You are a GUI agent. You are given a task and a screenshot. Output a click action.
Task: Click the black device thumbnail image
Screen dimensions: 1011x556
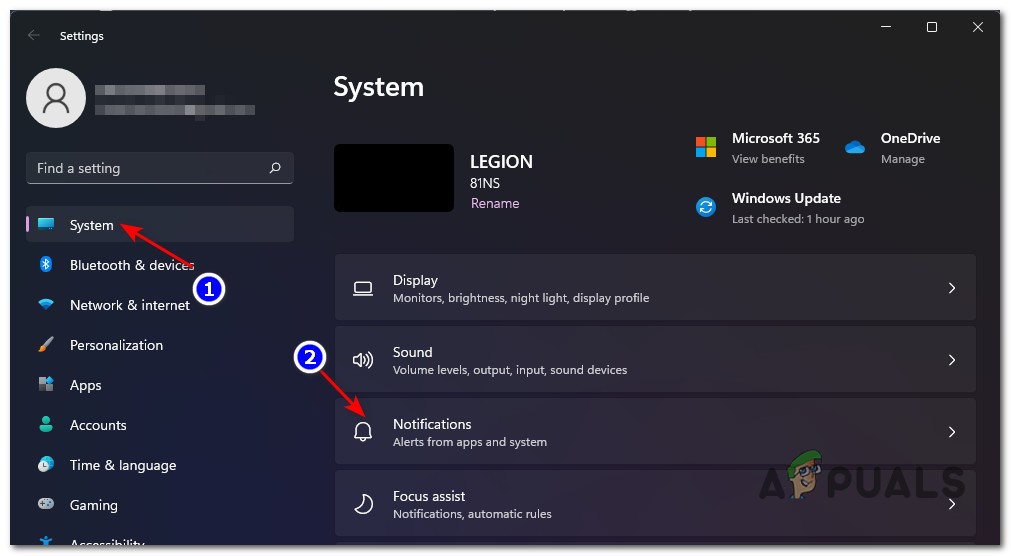394,178
